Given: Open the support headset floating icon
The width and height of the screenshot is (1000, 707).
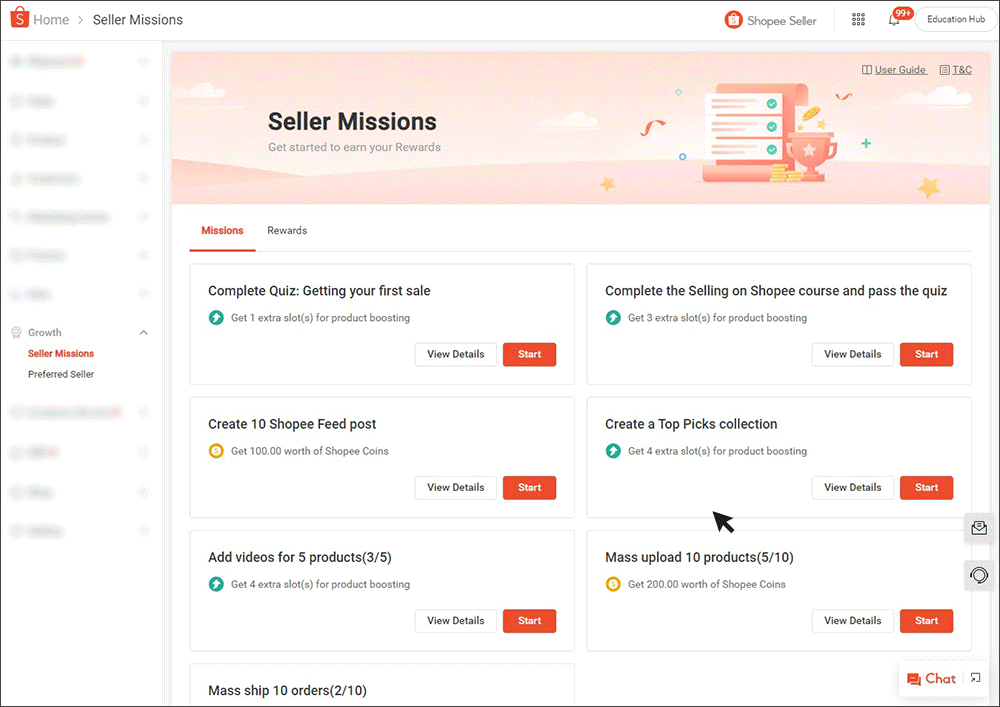Looking at the screenshot, I should [979, 576].
